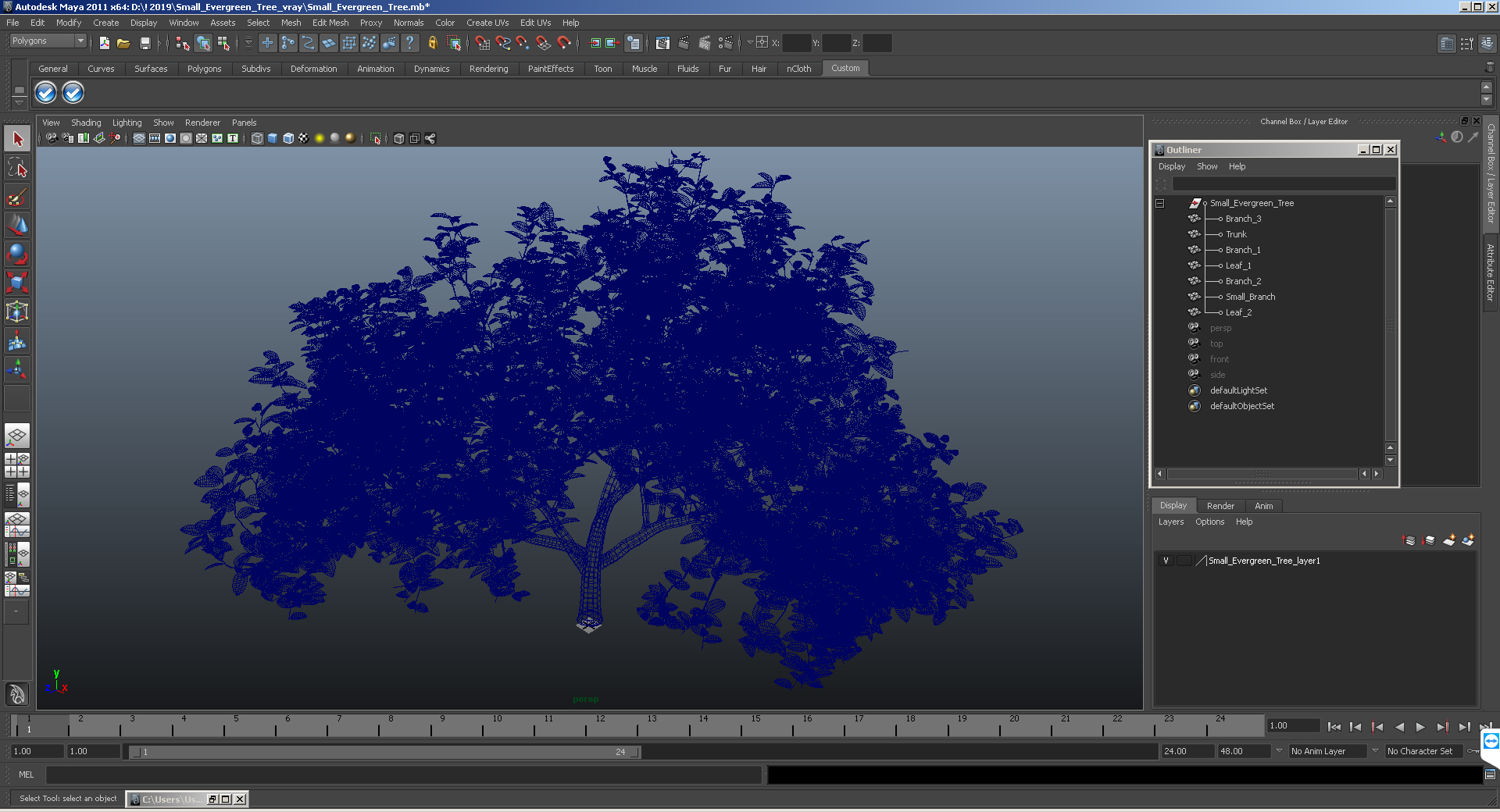Open the Attribute Editor side tab
The image size is (1500, 812).
[1491, 272]
